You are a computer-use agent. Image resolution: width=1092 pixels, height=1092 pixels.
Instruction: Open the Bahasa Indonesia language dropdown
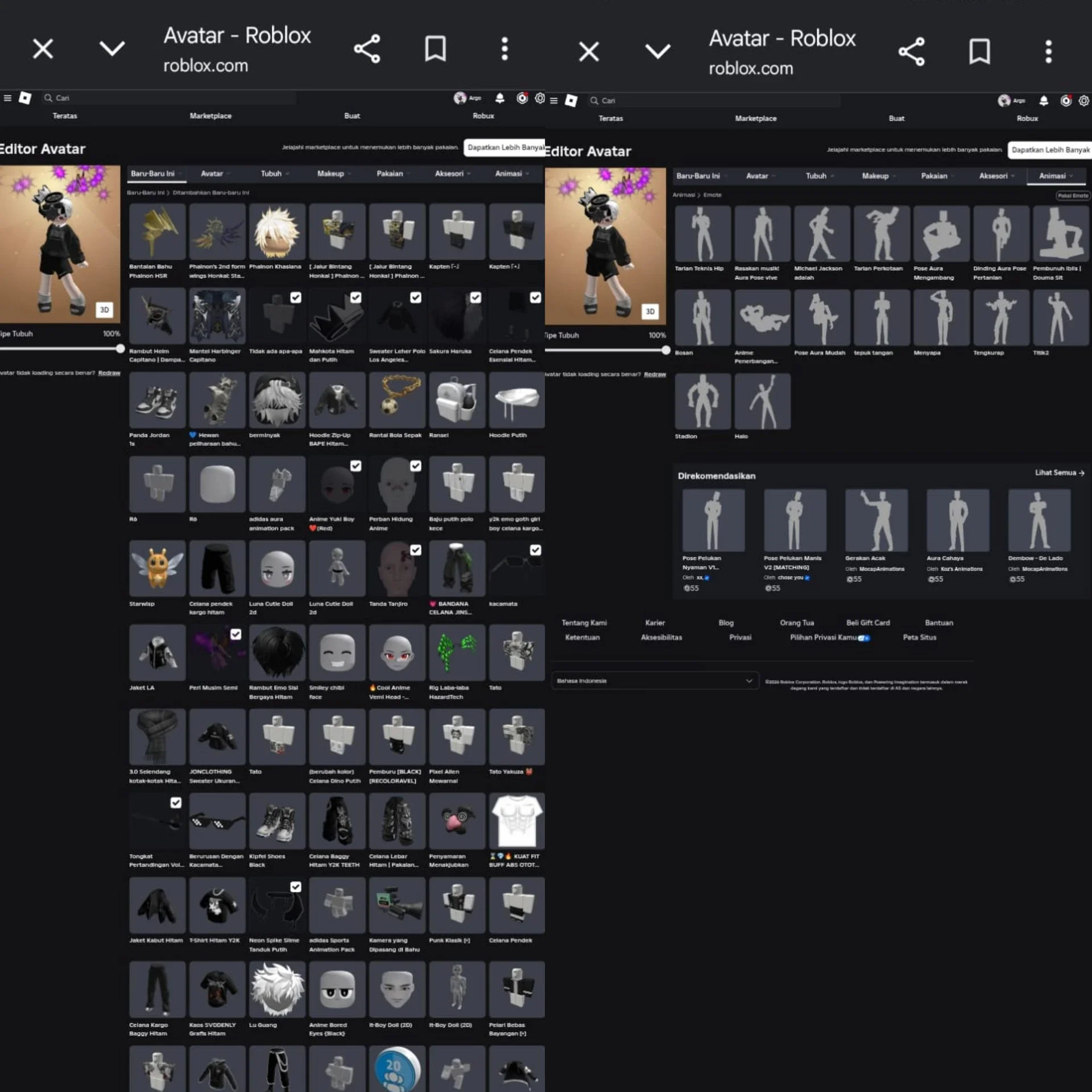pos(655,681)
